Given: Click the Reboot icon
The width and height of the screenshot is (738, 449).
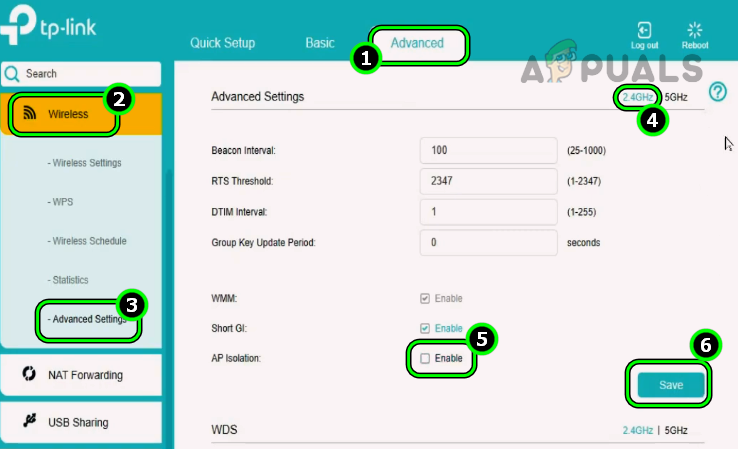Looking at the screenshot, I should pos(695,30).
